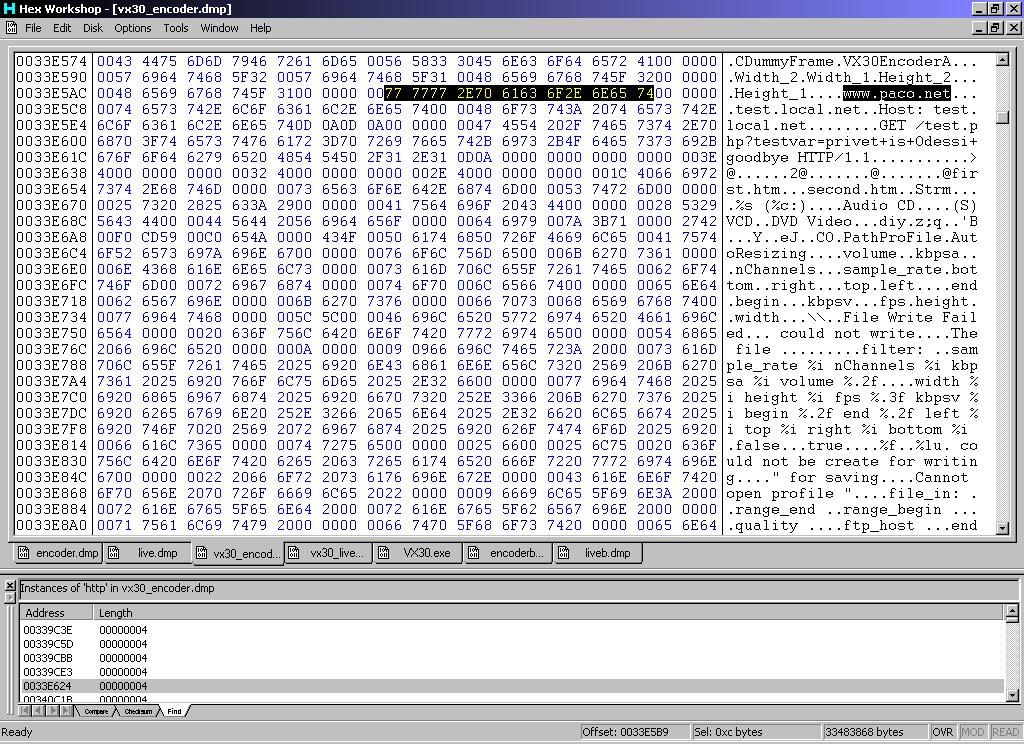Click the file icon on the encoder.dmp tab
1024x744 pixels.
tap(24, 553)
